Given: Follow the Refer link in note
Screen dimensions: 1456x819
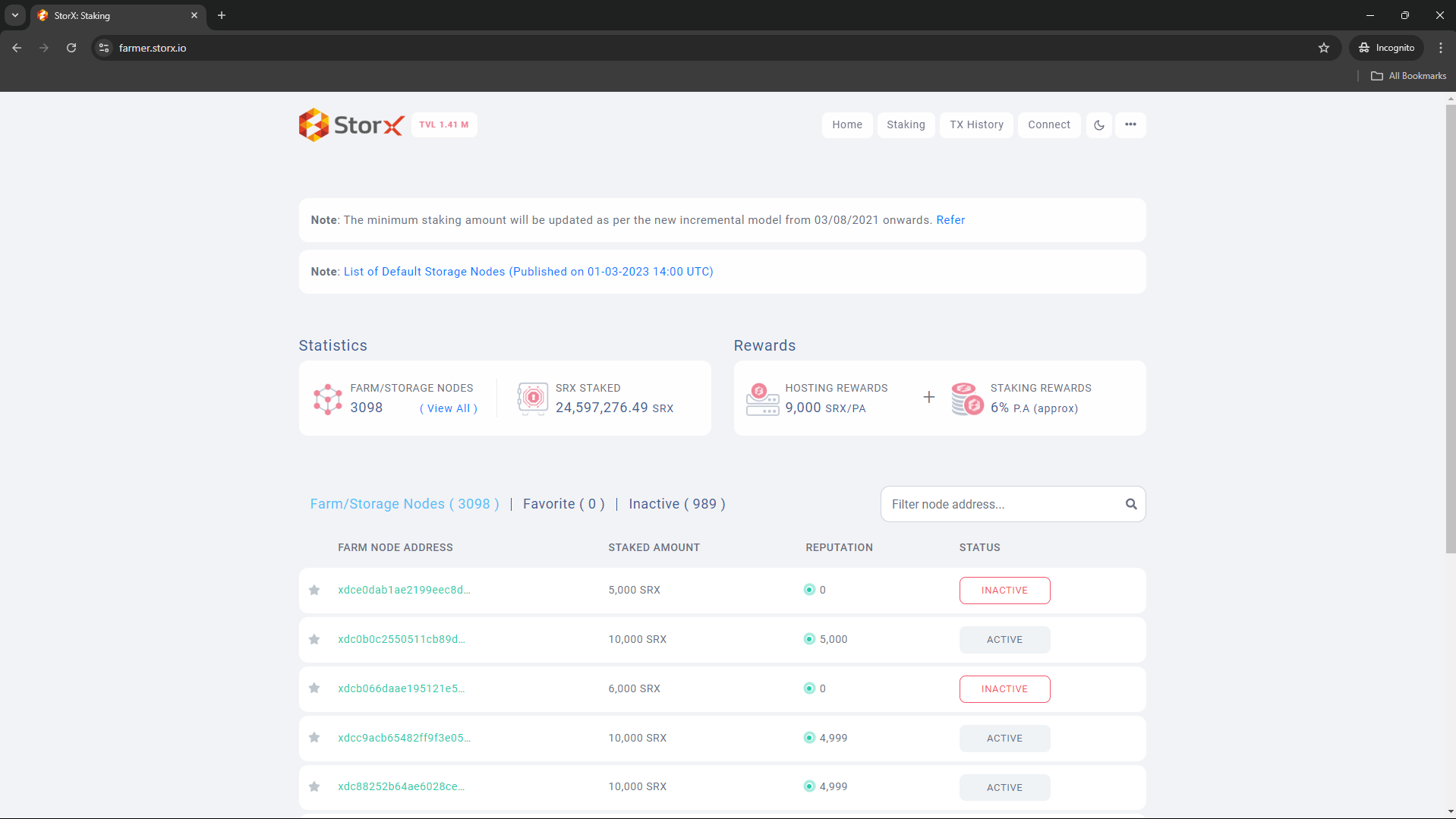Looking at the screenshot, I should [x=950, y=220].
